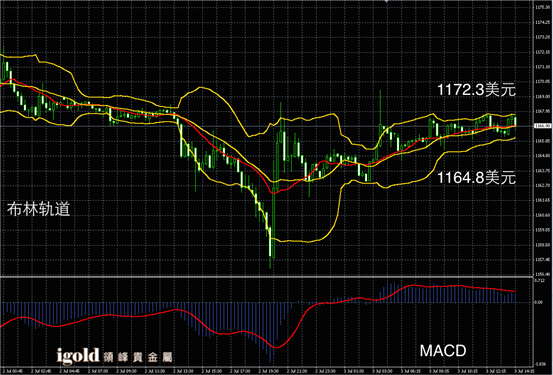Click the 領峰貴金屬 brand text

pyautogui.click(x=138, y=357)
